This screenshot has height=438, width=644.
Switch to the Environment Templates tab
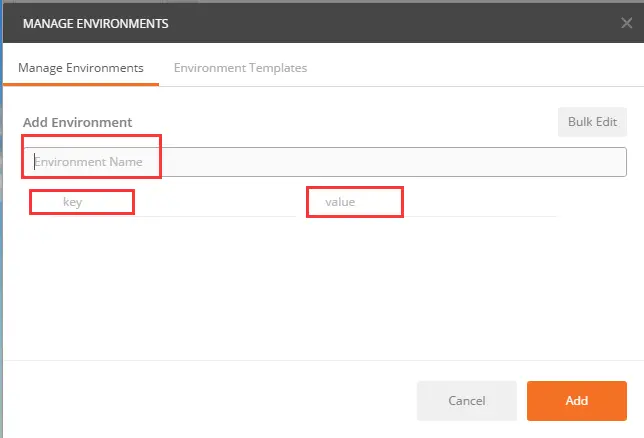click(240, 68)
